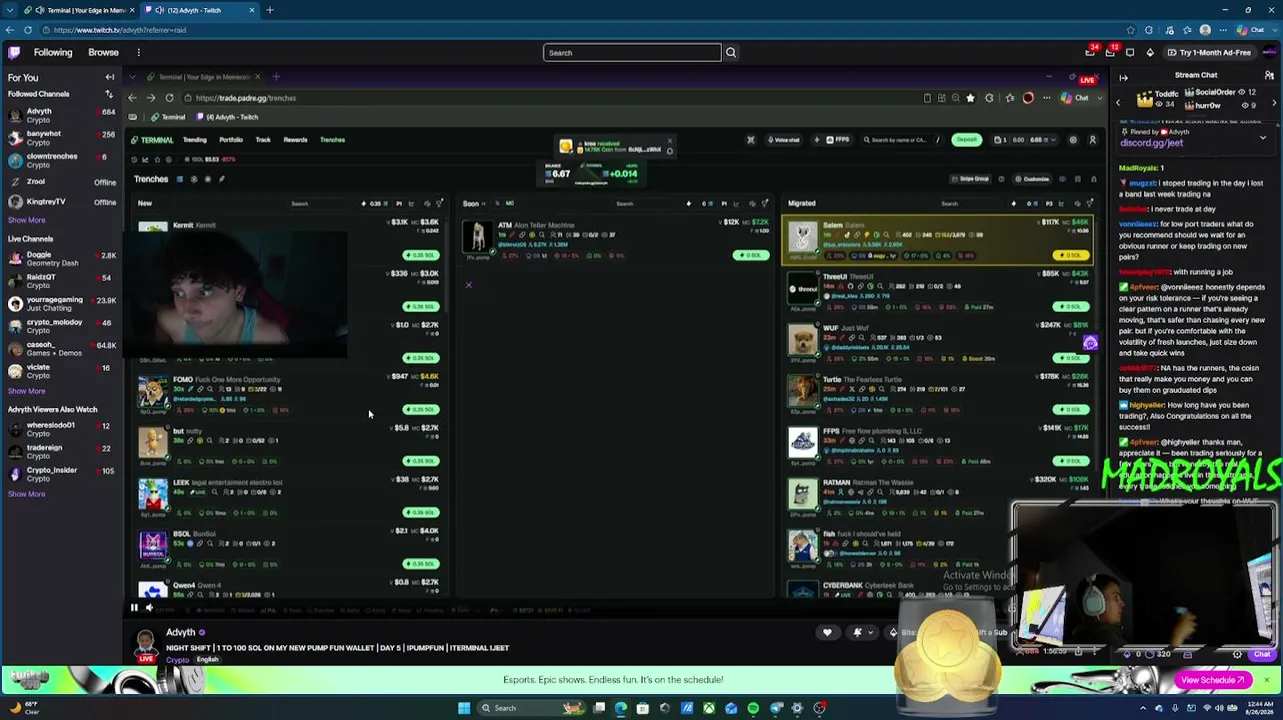Click the heart follow icon under stream
This screenshot has width=1283, height=720.
(827, 632)
